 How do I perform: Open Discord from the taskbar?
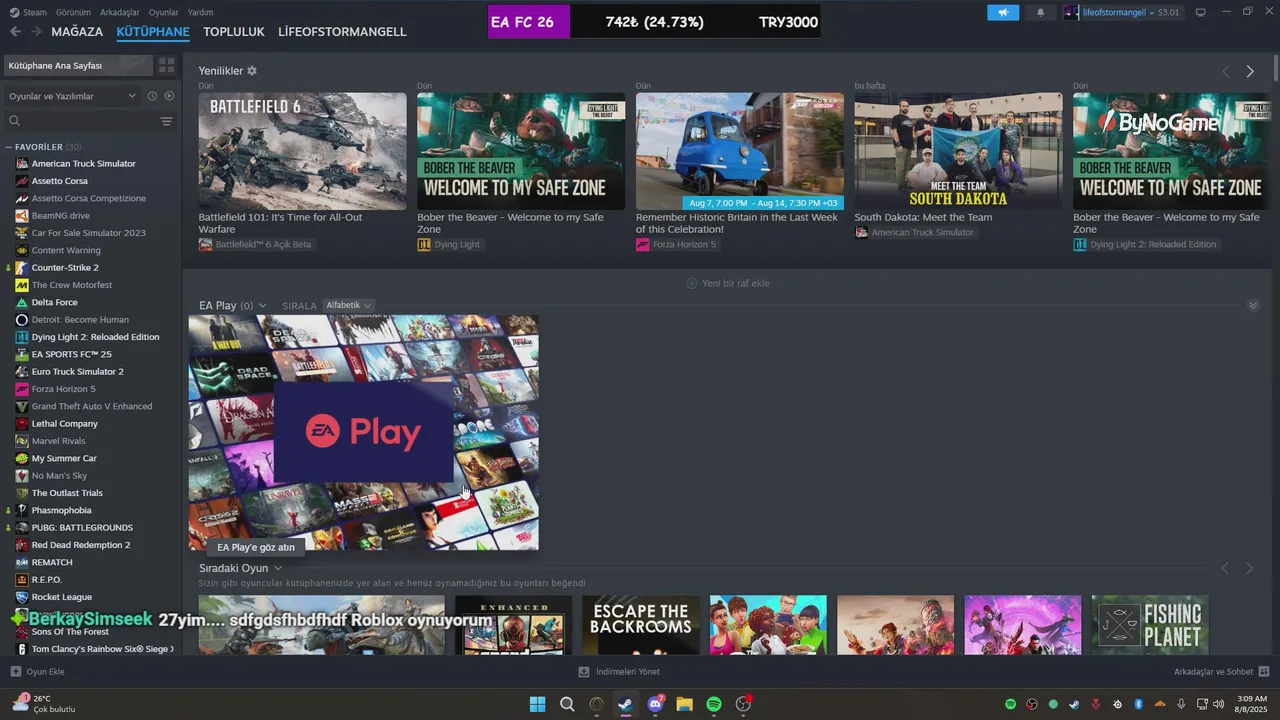[656, 704]
